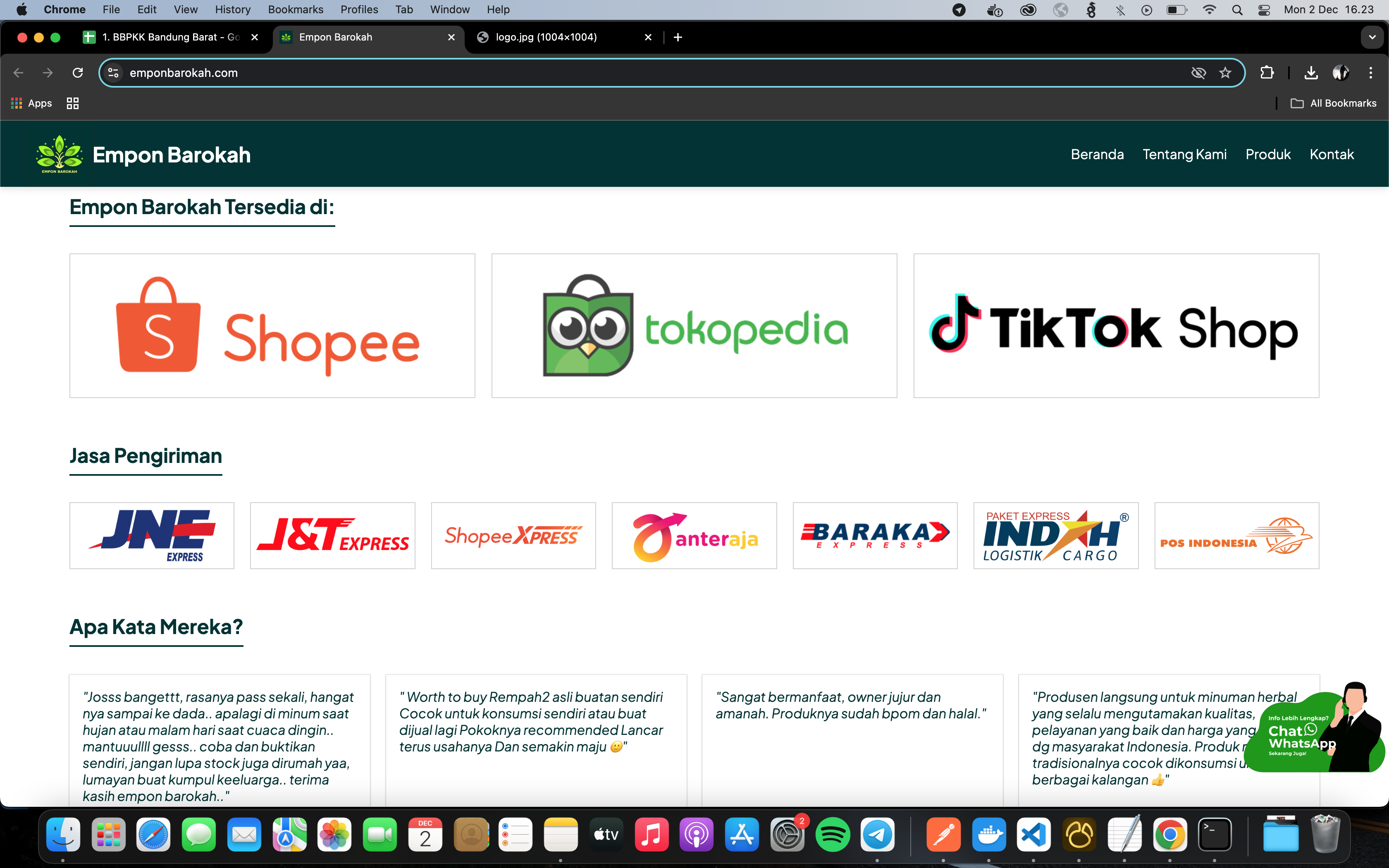Click the Pos Indonesia logo
The height and width of the screenshot is (868, 1389).
tap(1236, 536)
